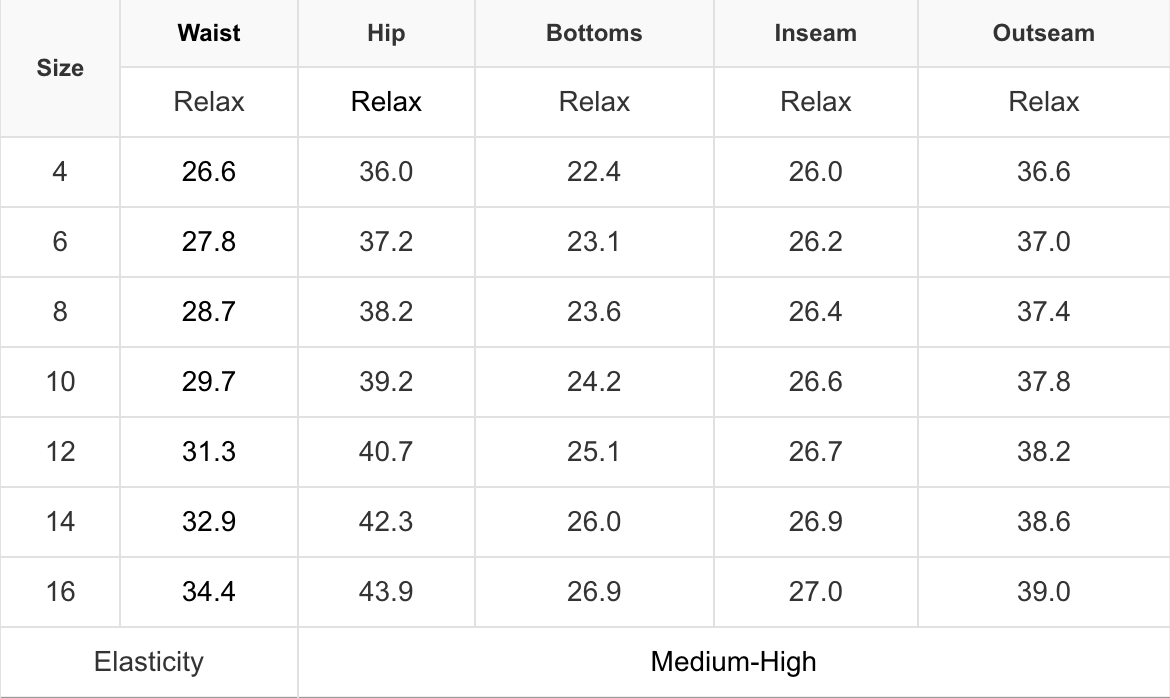Click outseam value 39.0
This screenshot has height=698, width=1170.
(1043, 592)
